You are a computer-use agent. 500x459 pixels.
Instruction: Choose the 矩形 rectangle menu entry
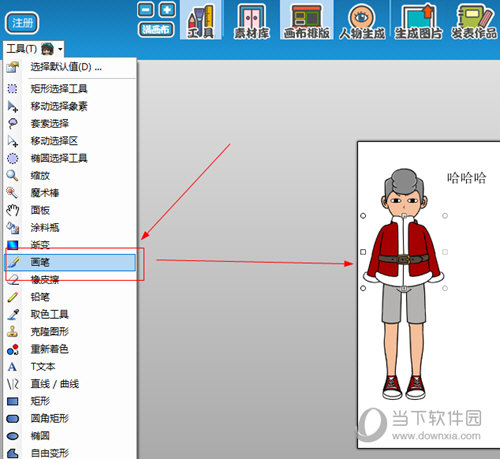70,401
